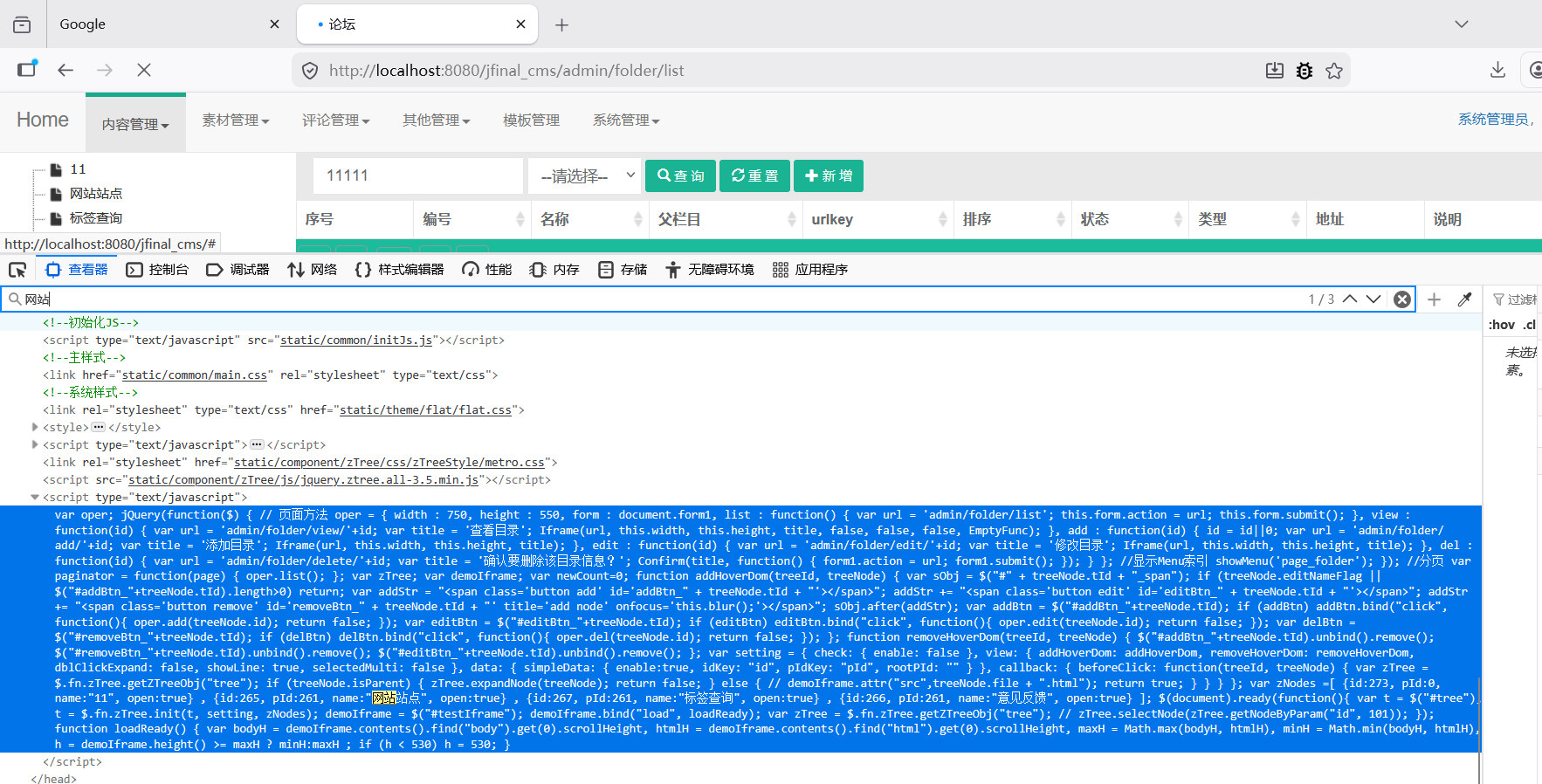Click the 重置 reset button
The height and width of the screenshot is (784, 1542).
coord(754,175)
